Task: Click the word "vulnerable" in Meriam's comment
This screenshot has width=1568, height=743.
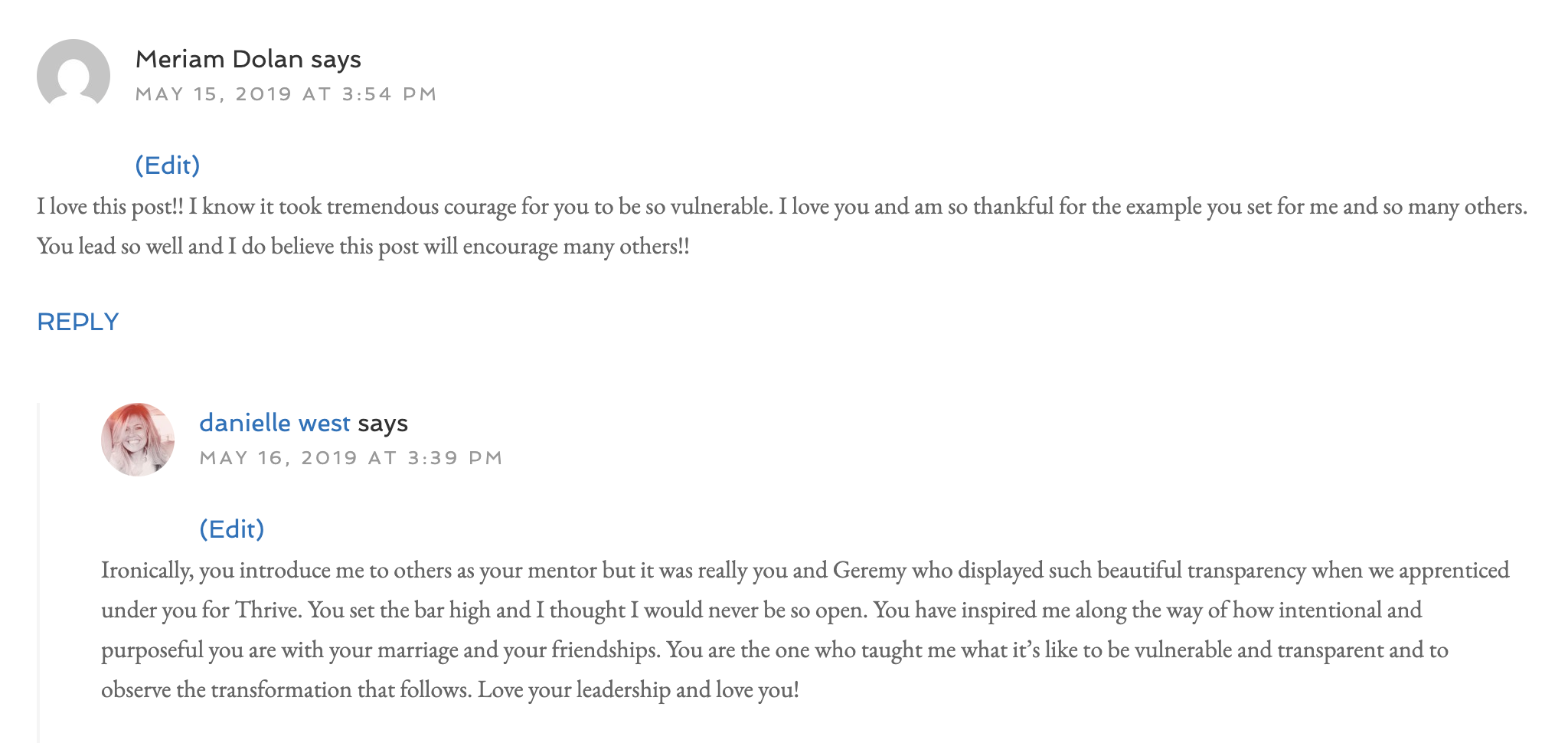Action: click(720, 207)
